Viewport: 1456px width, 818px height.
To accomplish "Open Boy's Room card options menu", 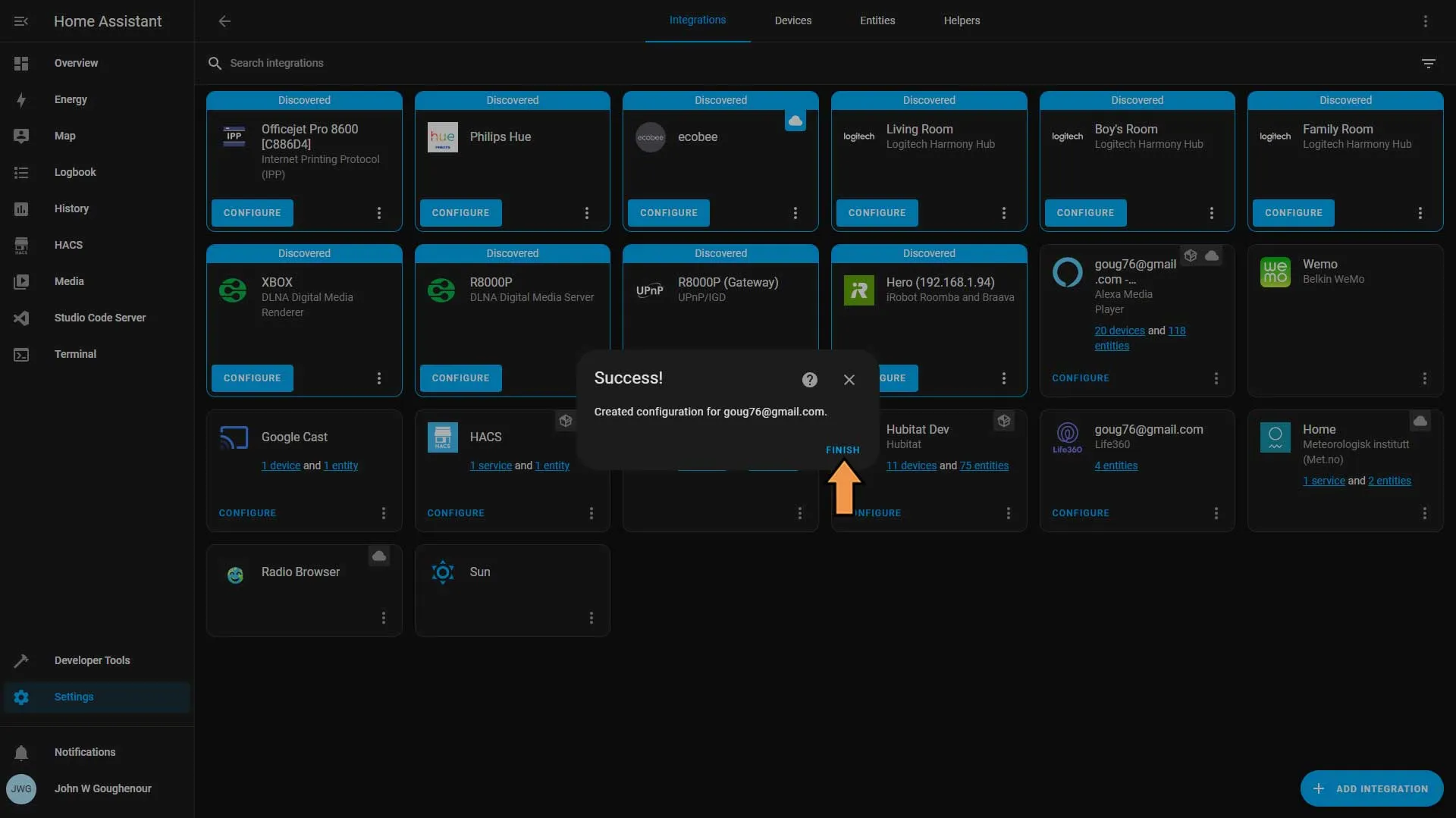I will click(1212, 214).
